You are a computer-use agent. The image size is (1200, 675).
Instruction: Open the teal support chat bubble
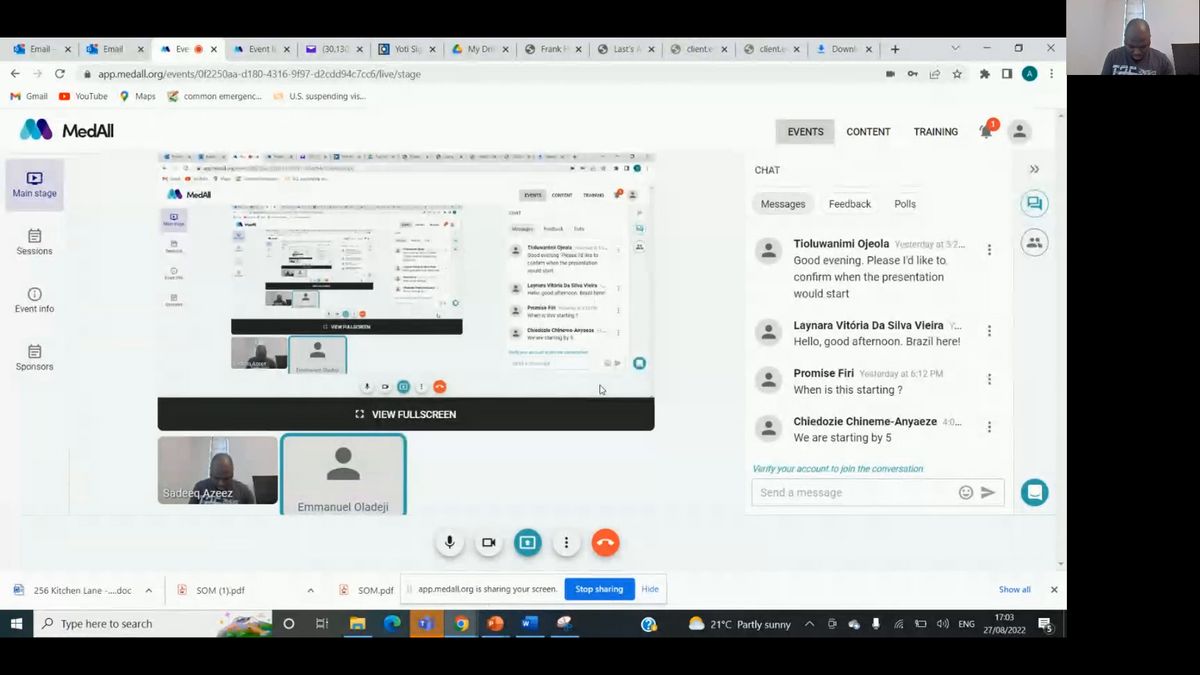pyautogui.click(x=1034, y=492)
